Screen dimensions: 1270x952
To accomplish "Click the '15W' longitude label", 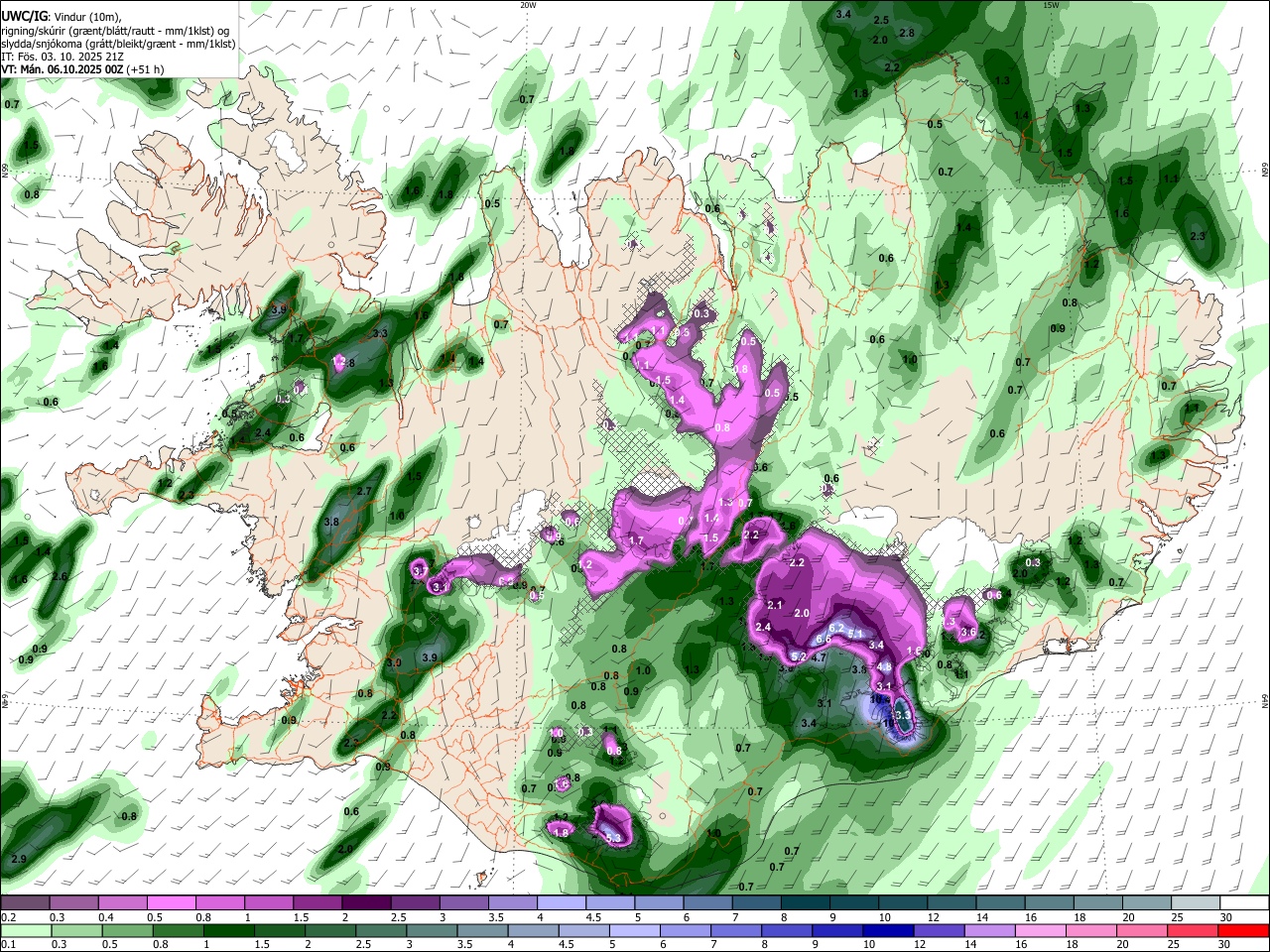I will point(1051,5).
